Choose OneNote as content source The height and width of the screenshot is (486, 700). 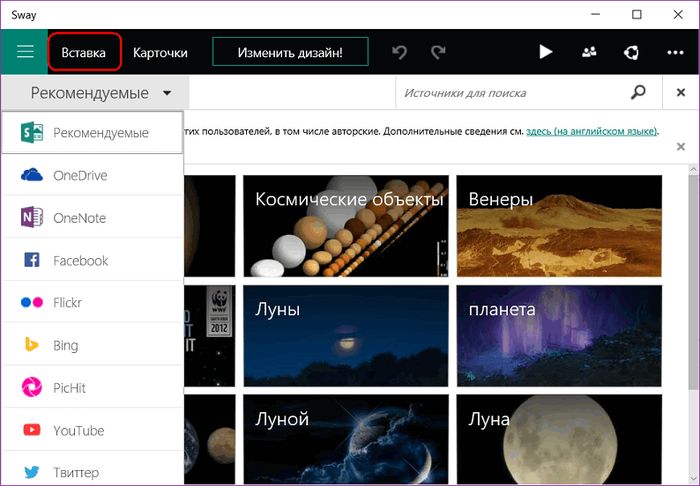[x=79, y=218]
